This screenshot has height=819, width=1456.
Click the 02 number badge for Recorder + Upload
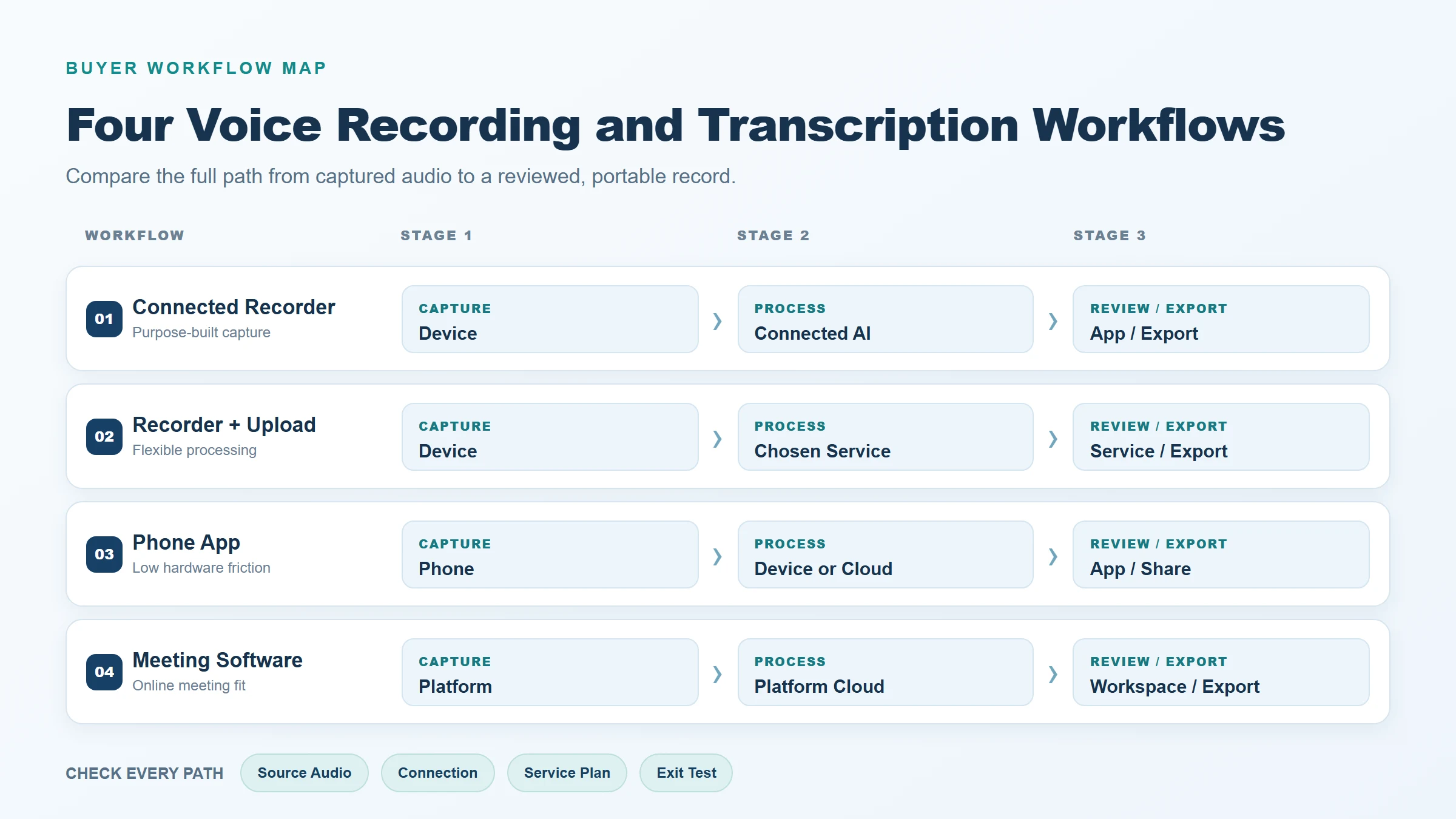coord(104,437)
